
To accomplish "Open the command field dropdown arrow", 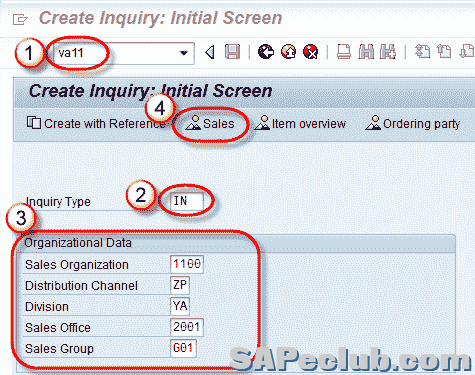I will pos(183,53).
